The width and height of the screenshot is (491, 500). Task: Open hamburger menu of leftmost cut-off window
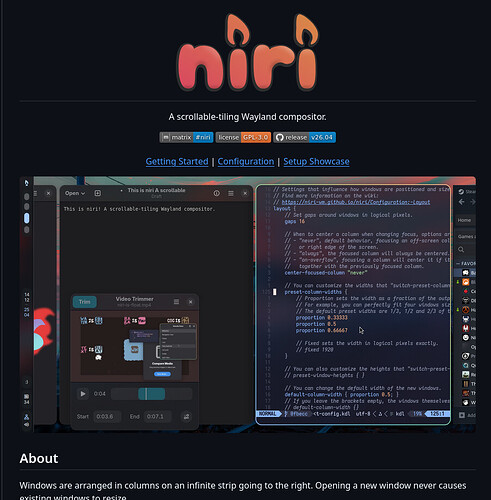35,193
